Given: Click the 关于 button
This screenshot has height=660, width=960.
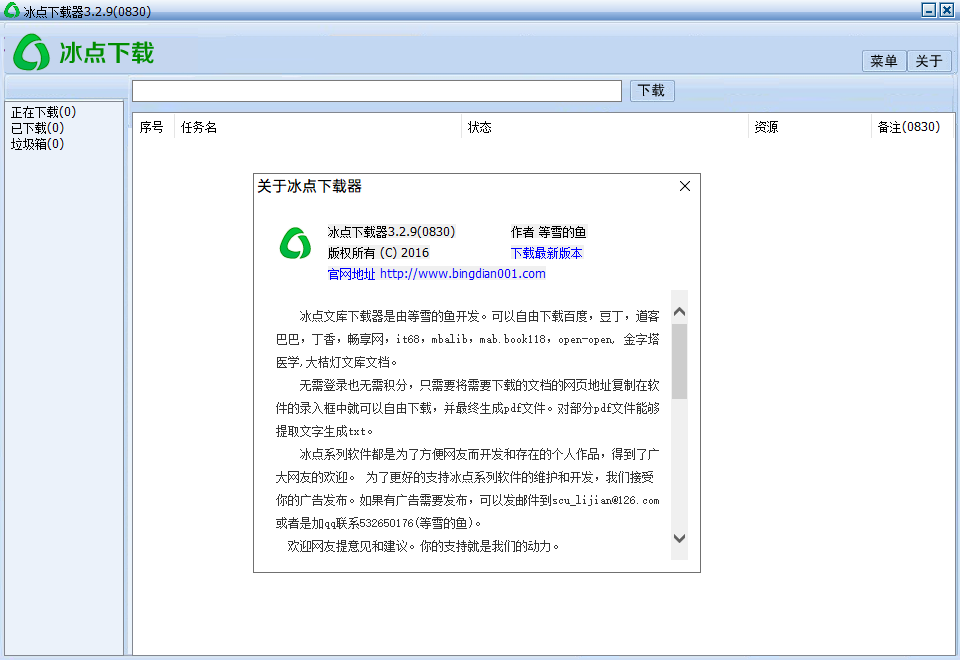Looking at the screenshot, I should [x=929, y=61].
